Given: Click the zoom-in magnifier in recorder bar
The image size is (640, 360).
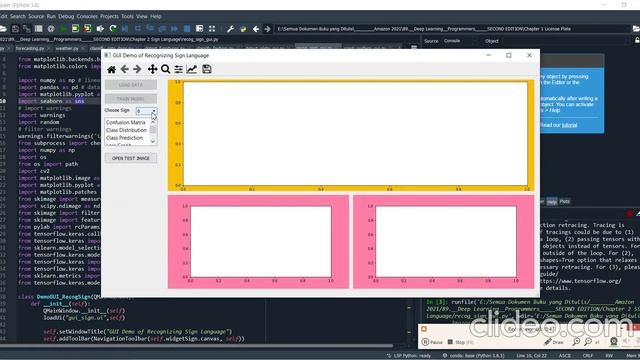Looking at the screenshot, I should click(576, 342).
